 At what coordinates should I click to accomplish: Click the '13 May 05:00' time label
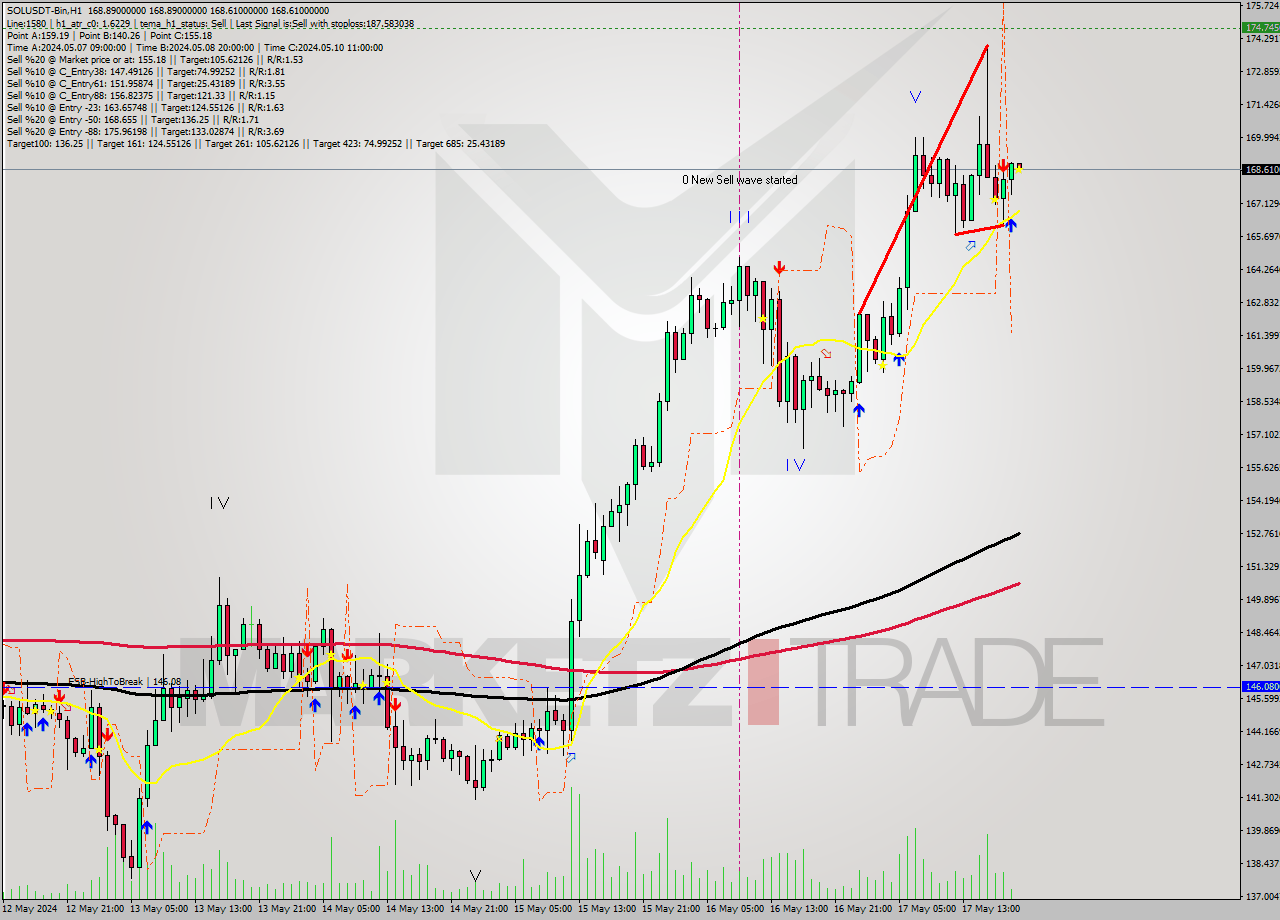pos(157,909)
